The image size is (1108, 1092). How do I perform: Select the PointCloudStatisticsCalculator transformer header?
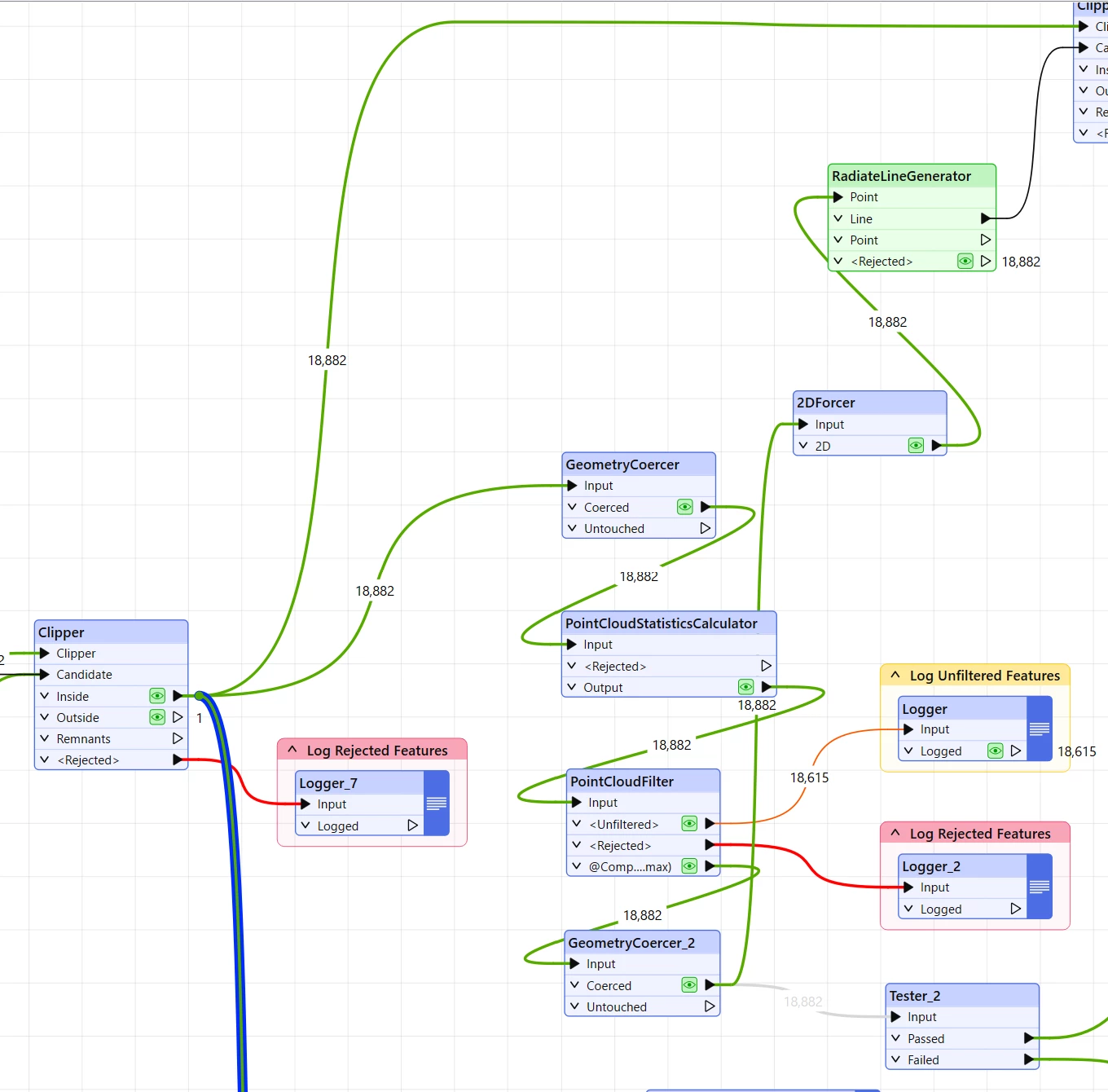(x=669, y=623)
